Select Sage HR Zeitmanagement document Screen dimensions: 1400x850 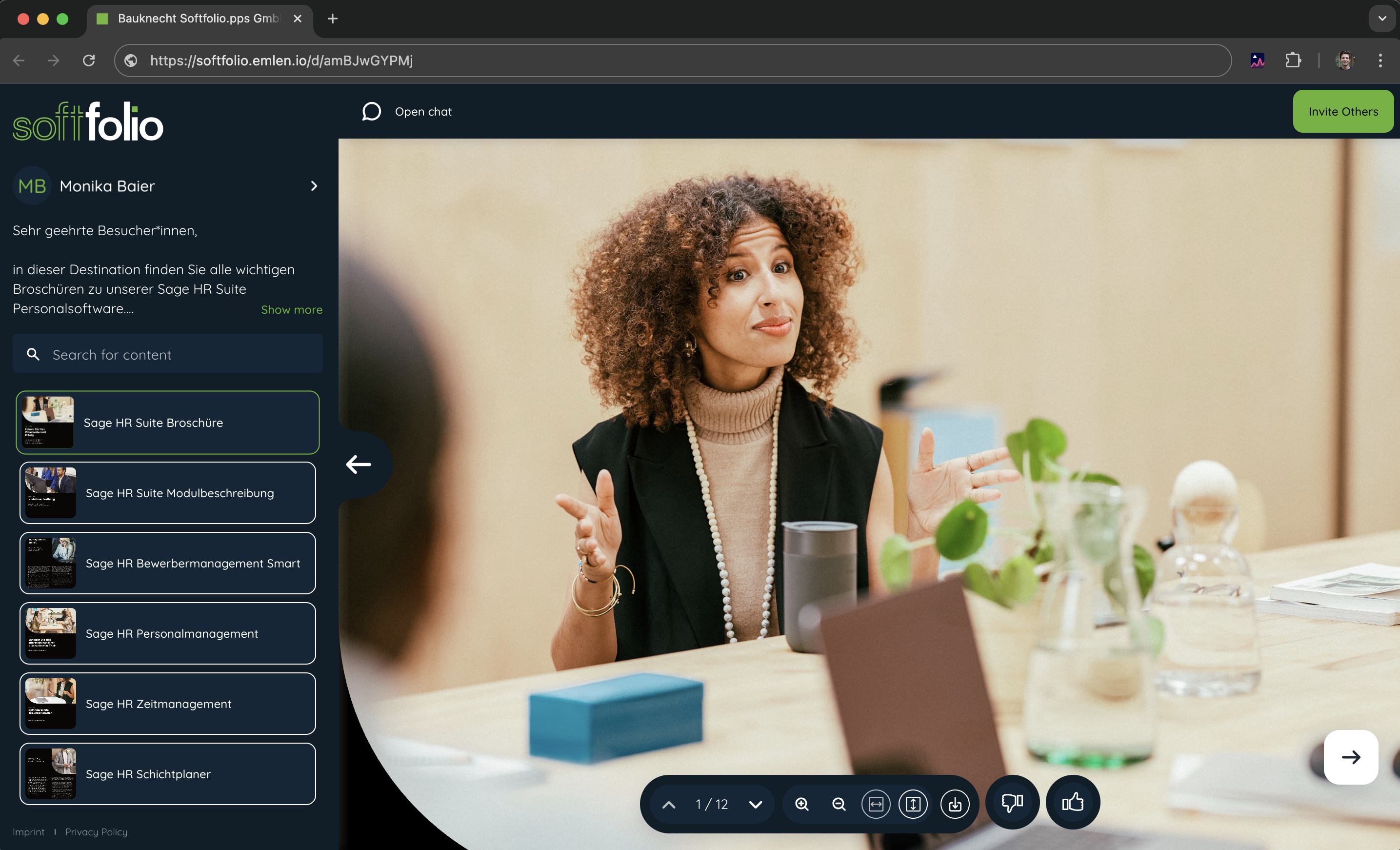[x=168, y=704]
